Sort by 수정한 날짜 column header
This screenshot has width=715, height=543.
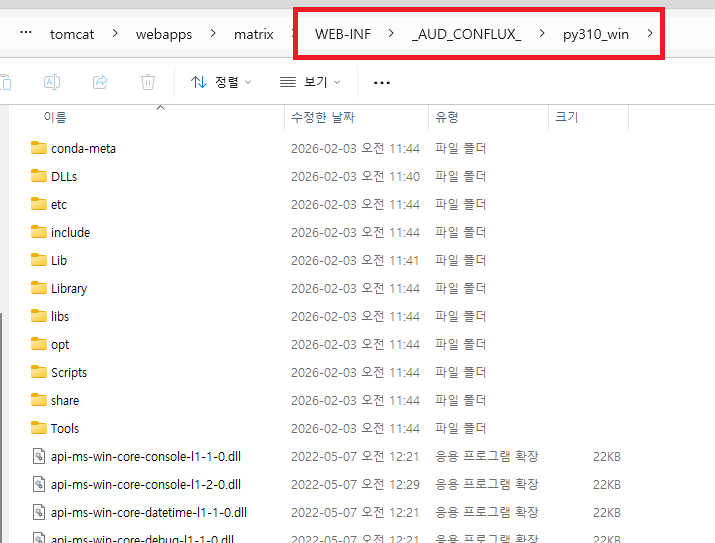pyautogui.click(x=323, y=117)
